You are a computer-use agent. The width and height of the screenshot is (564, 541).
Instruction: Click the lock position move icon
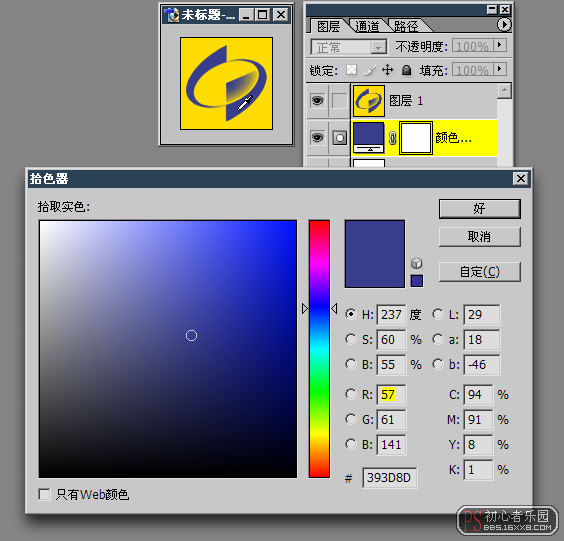[x=387, y=70]
